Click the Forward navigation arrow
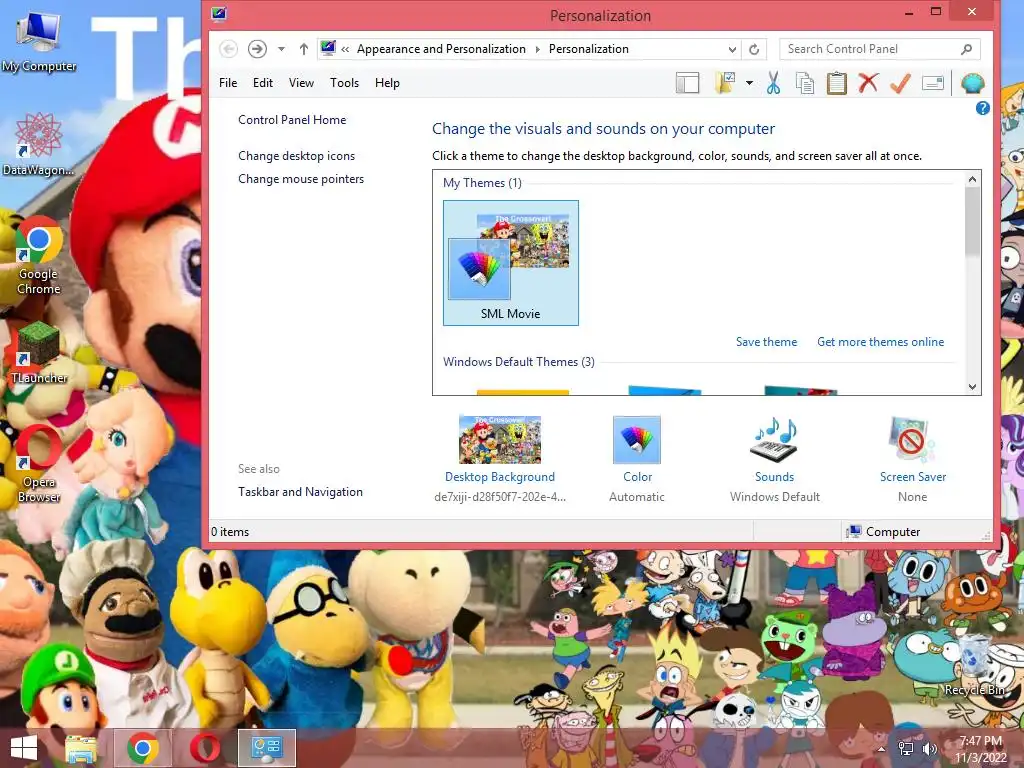Screen dimensions: 1024x768 tap(257, 49)
